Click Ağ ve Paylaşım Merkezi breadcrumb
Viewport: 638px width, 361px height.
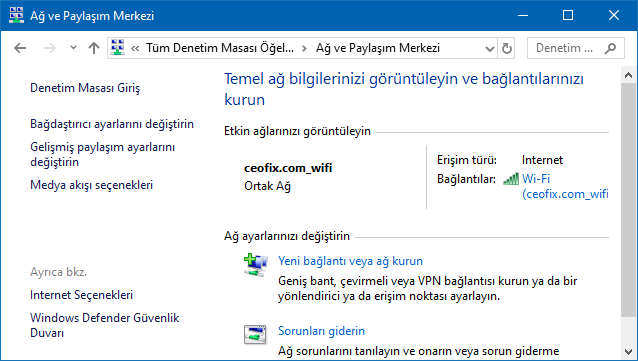point(378,48)
